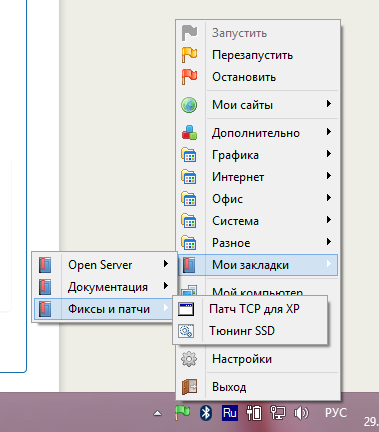The width and height of the screenshot is (379, 432).
Task: Select the Open Server bookmarks entry
Action: point(104,265)
